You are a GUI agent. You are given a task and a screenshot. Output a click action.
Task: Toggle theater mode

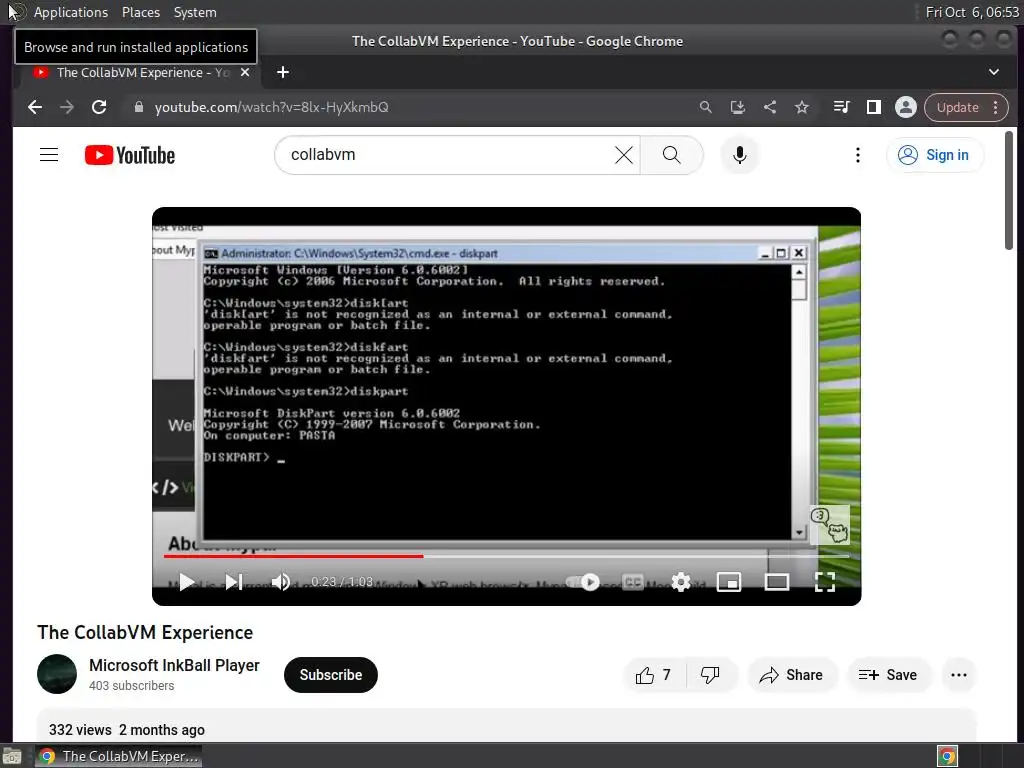(x=776, y=582)
